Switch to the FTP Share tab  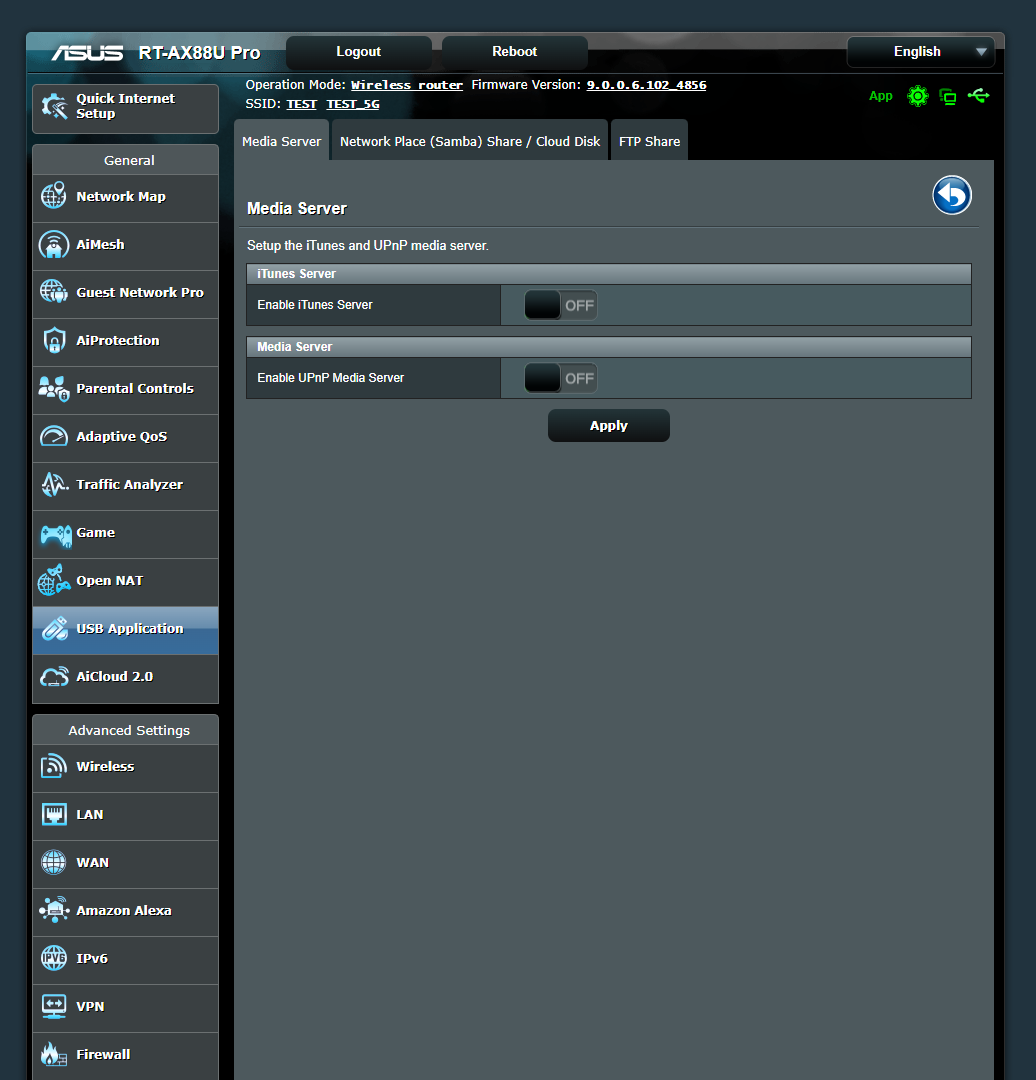(x=649, y=141)
